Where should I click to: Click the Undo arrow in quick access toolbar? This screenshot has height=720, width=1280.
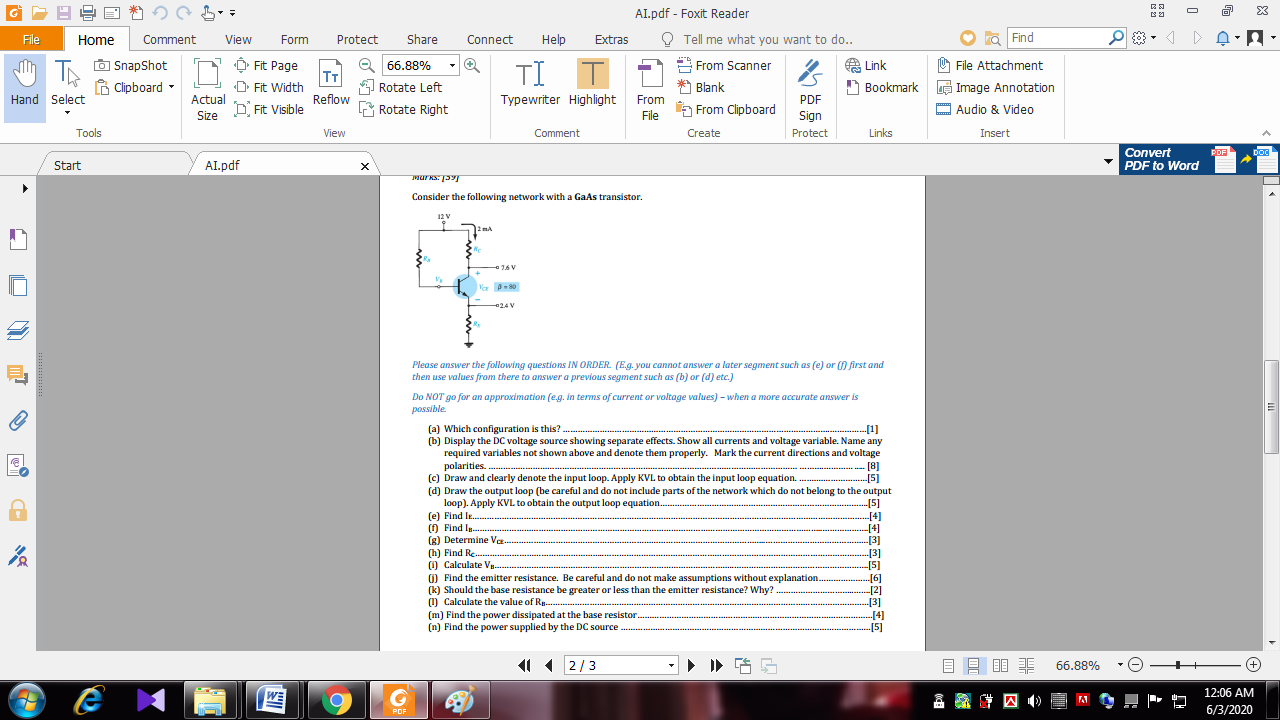point(159,13)
